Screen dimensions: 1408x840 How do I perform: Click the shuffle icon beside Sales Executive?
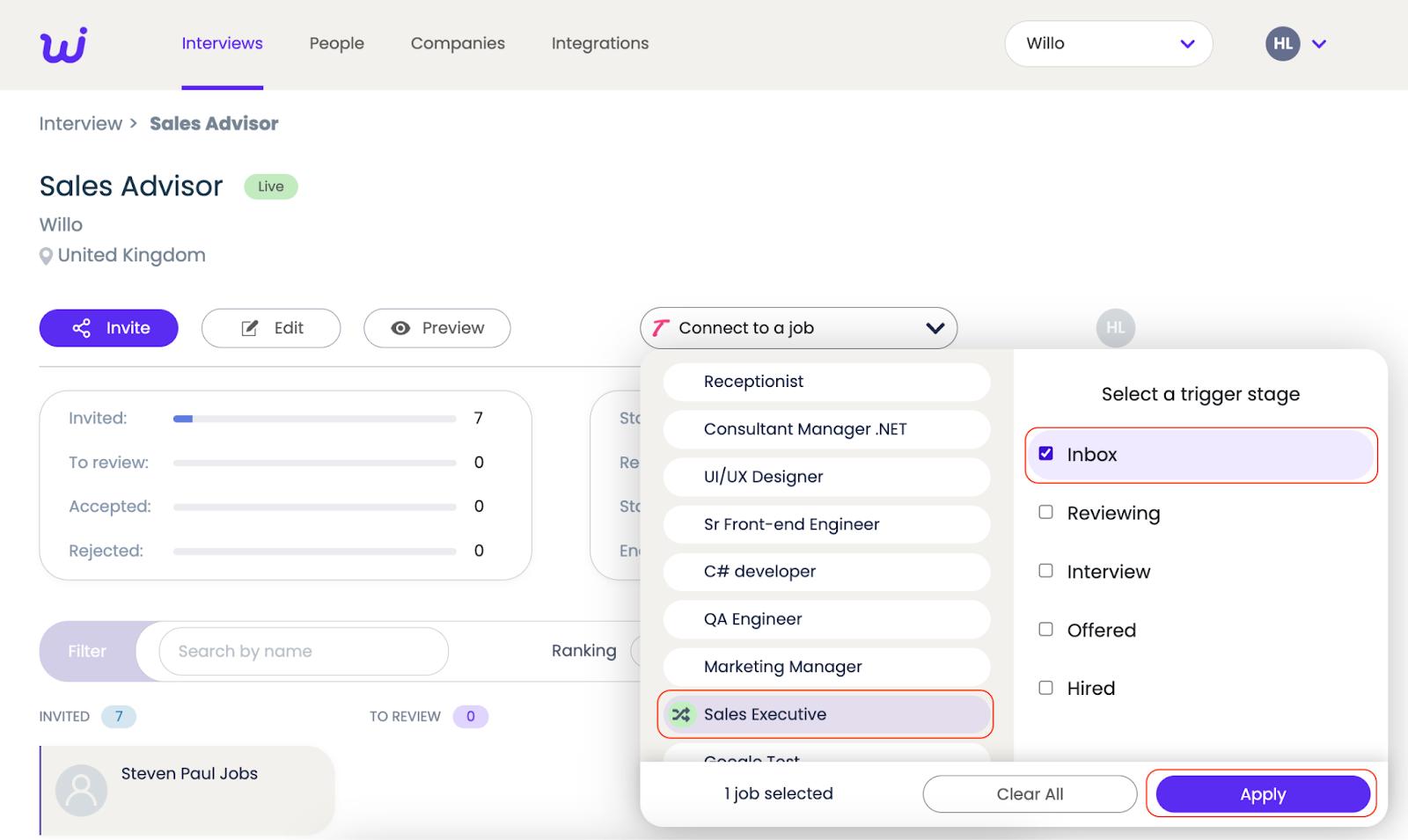click(681, 714)
